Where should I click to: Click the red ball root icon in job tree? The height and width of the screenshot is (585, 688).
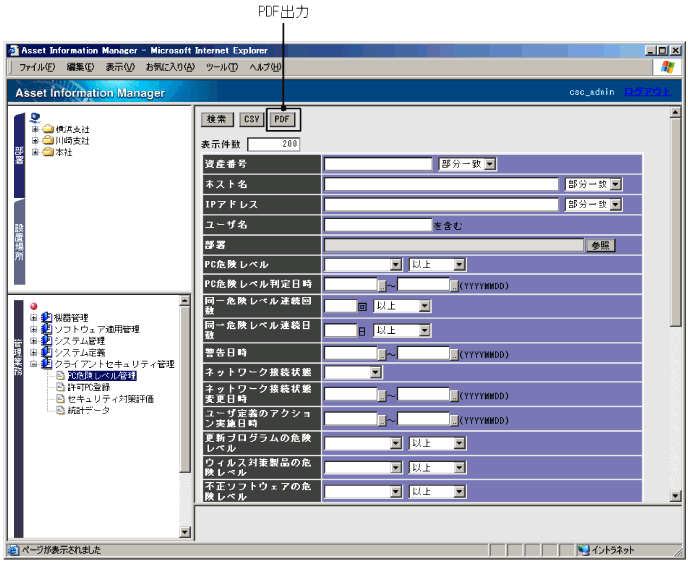34,306
